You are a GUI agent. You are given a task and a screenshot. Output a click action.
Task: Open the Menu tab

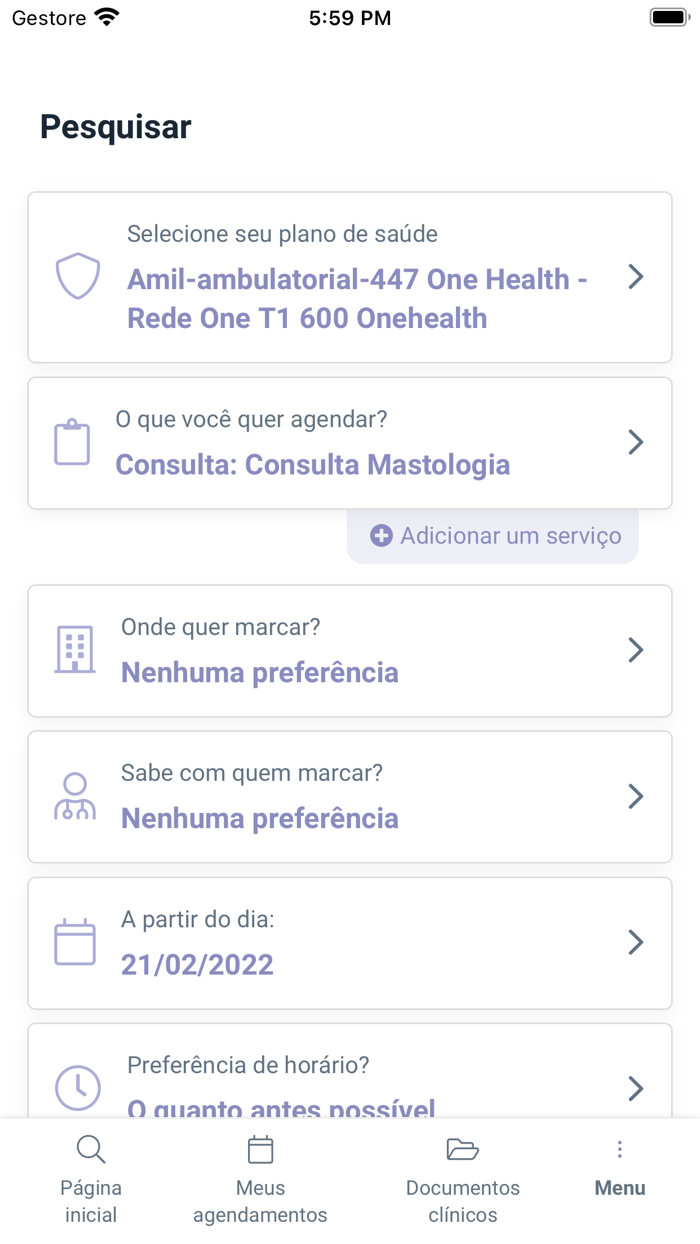(x=620, y=1180)
